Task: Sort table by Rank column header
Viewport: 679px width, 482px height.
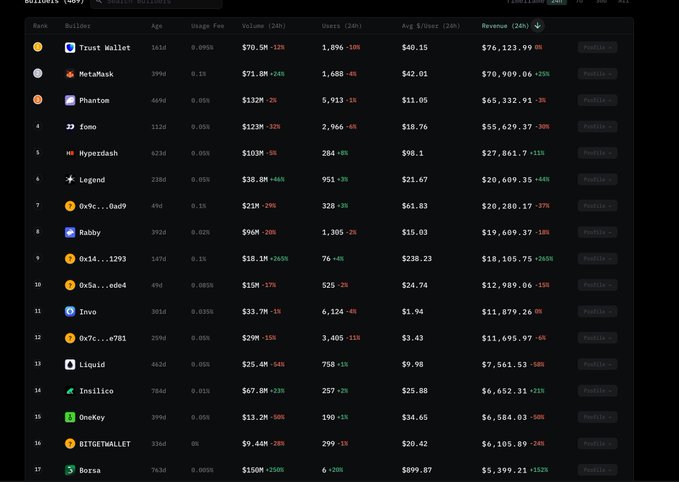Action: coord(40,26)
